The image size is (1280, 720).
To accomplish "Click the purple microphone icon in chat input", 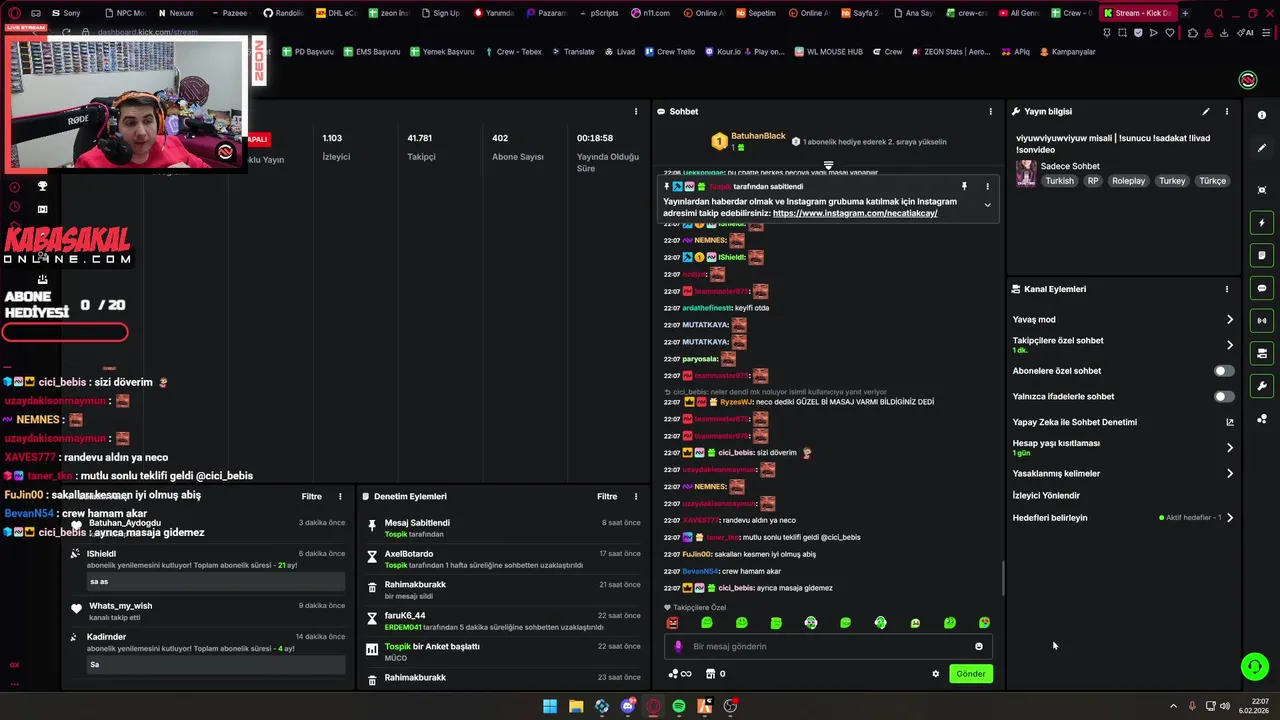I will [678, 646].
